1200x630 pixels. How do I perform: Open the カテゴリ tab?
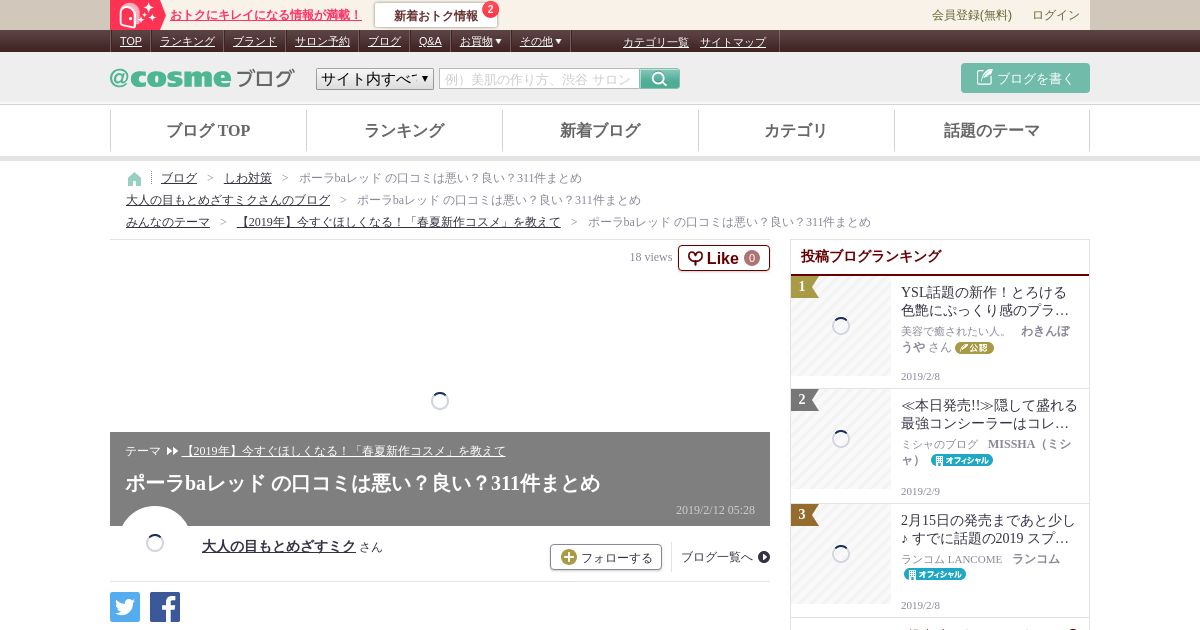point(796,131)
